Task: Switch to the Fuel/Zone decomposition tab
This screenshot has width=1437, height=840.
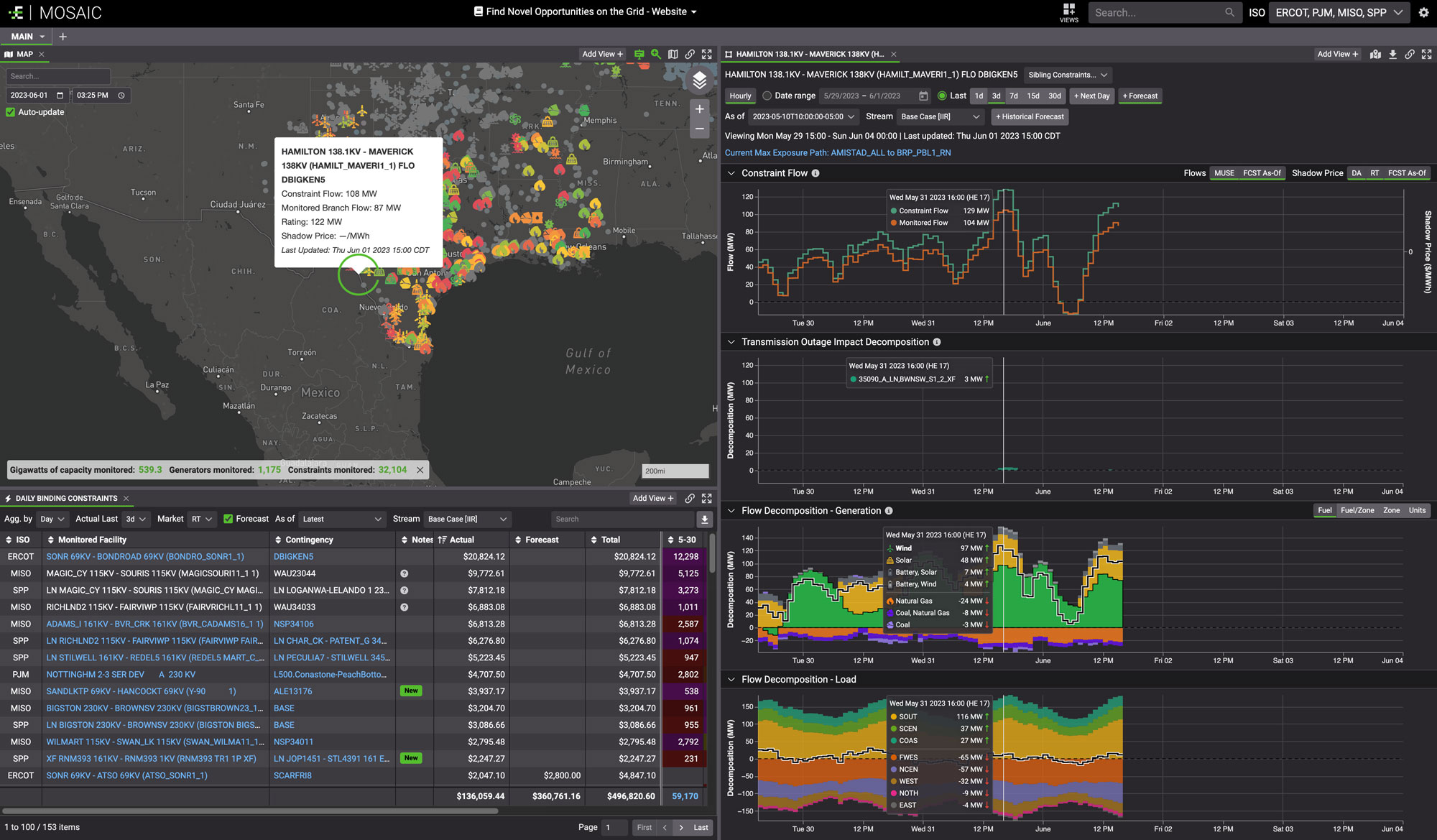Action: tap(1357, 510)
